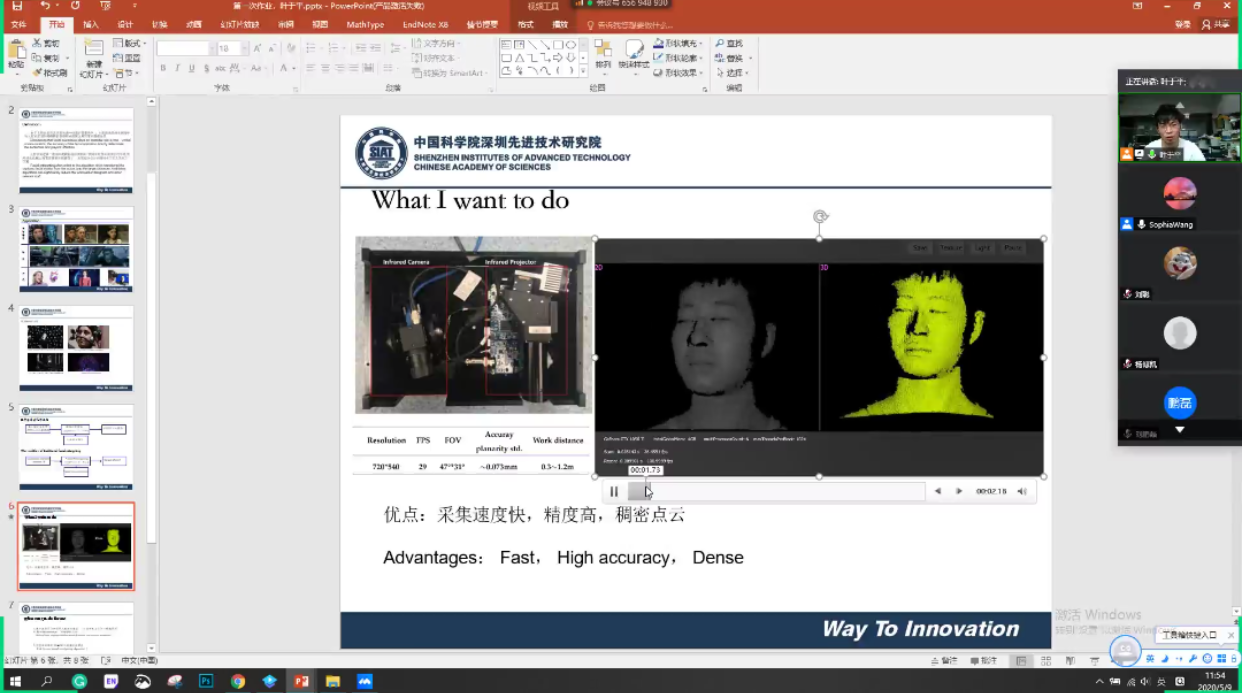
Task: Click the video volume speaker icon
Action: [1022, 491]
